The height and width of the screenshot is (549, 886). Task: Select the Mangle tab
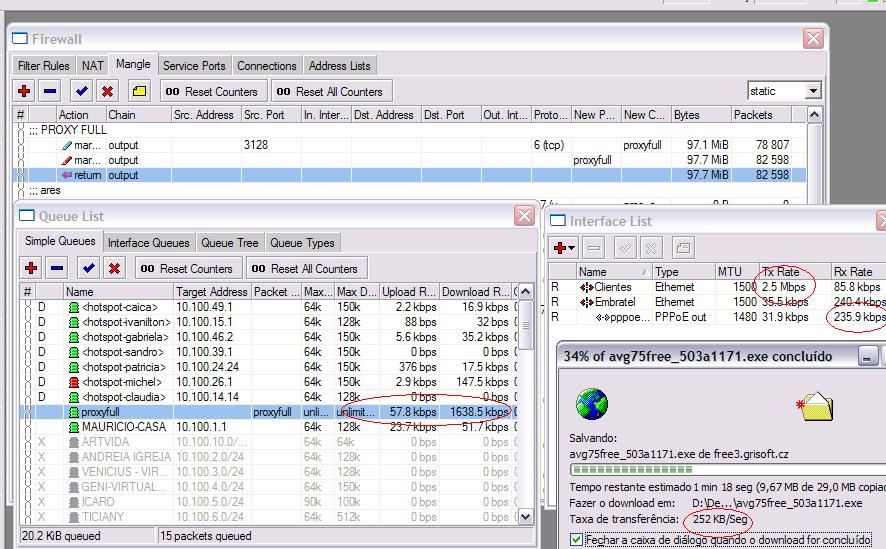133,64
